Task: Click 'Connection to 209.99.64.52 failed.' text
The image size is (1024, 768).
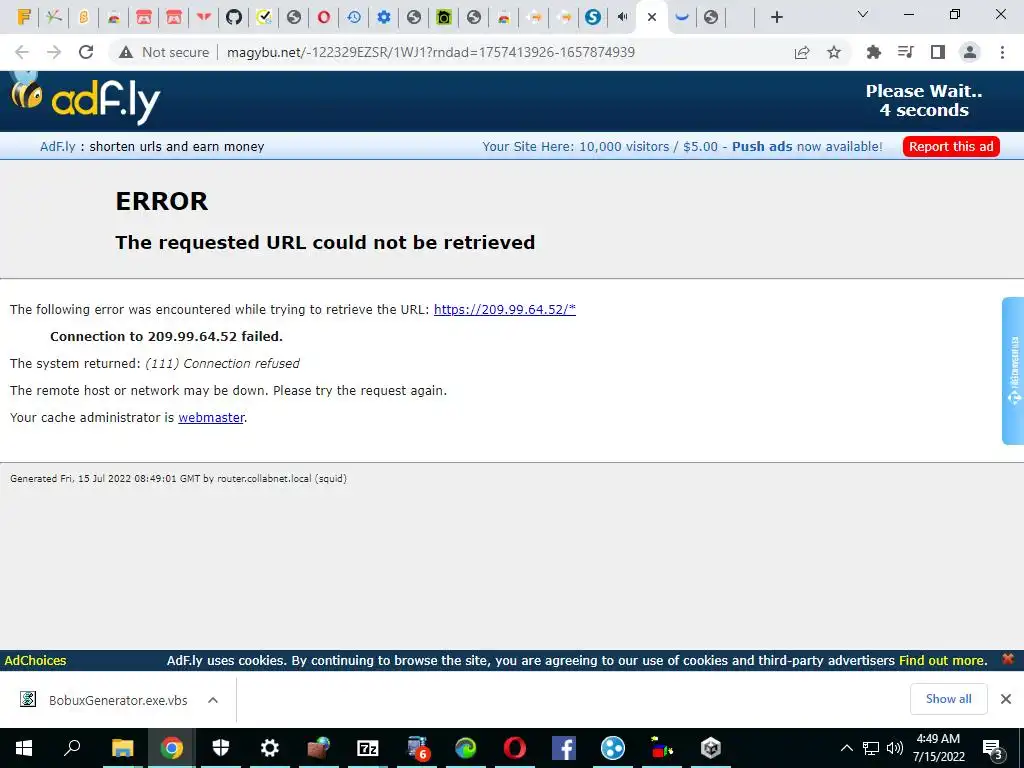Action: 167,336
